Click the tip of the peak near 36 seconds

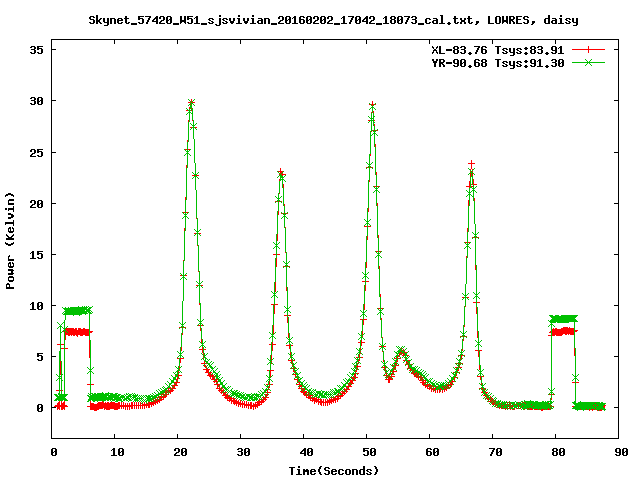pos(280,172)
